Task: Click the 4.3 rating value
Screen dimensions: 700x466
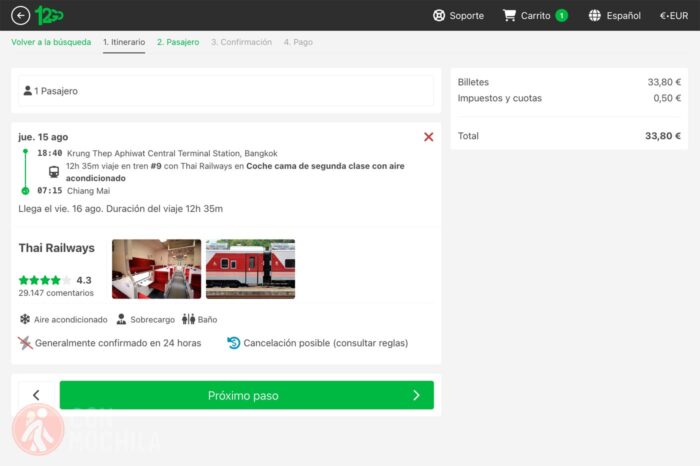Action: [84, 280]
